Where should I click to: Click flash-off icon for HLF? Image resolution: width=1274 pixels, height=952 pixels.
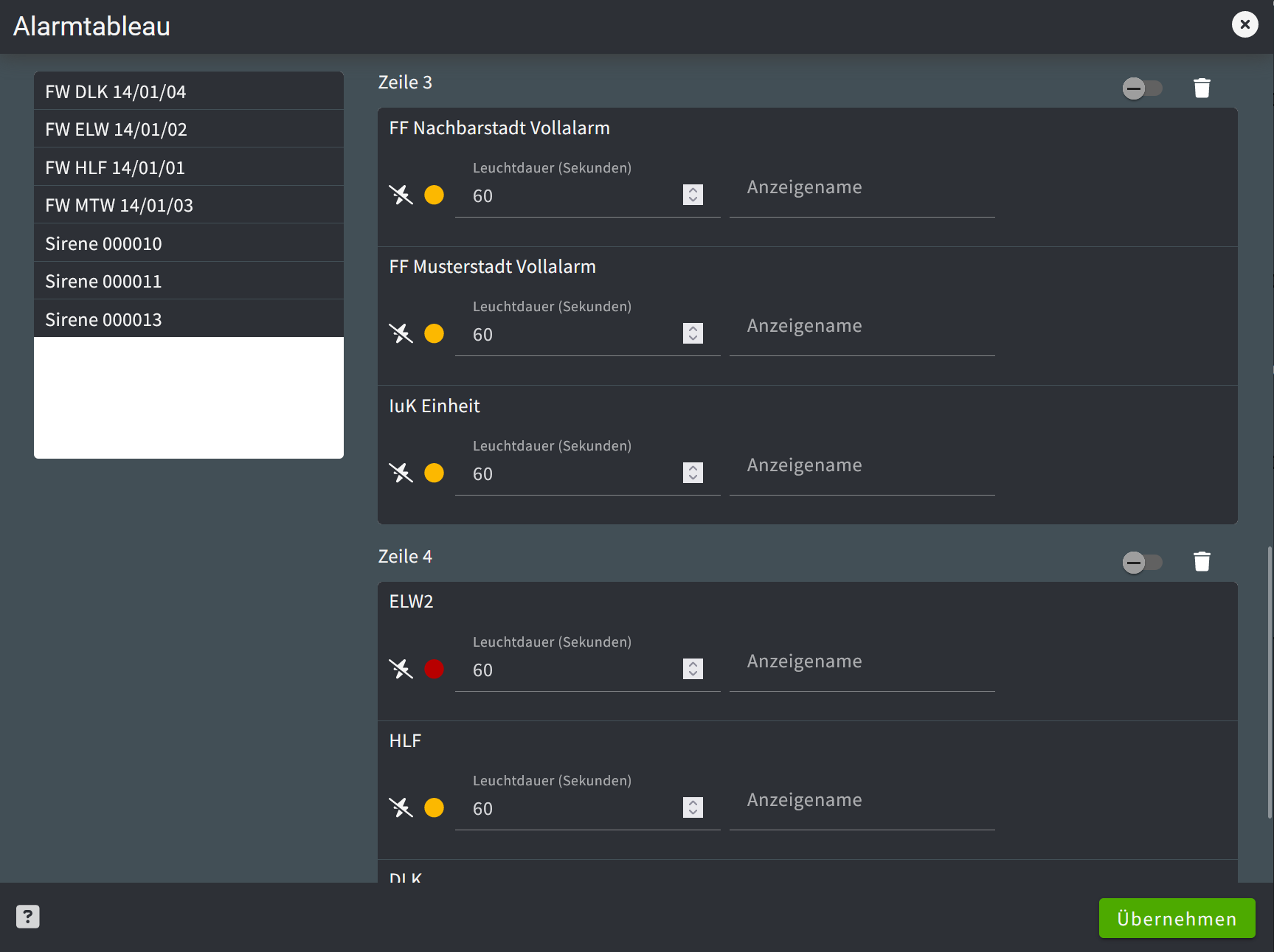pyautogui.click(x=401, y=807)
